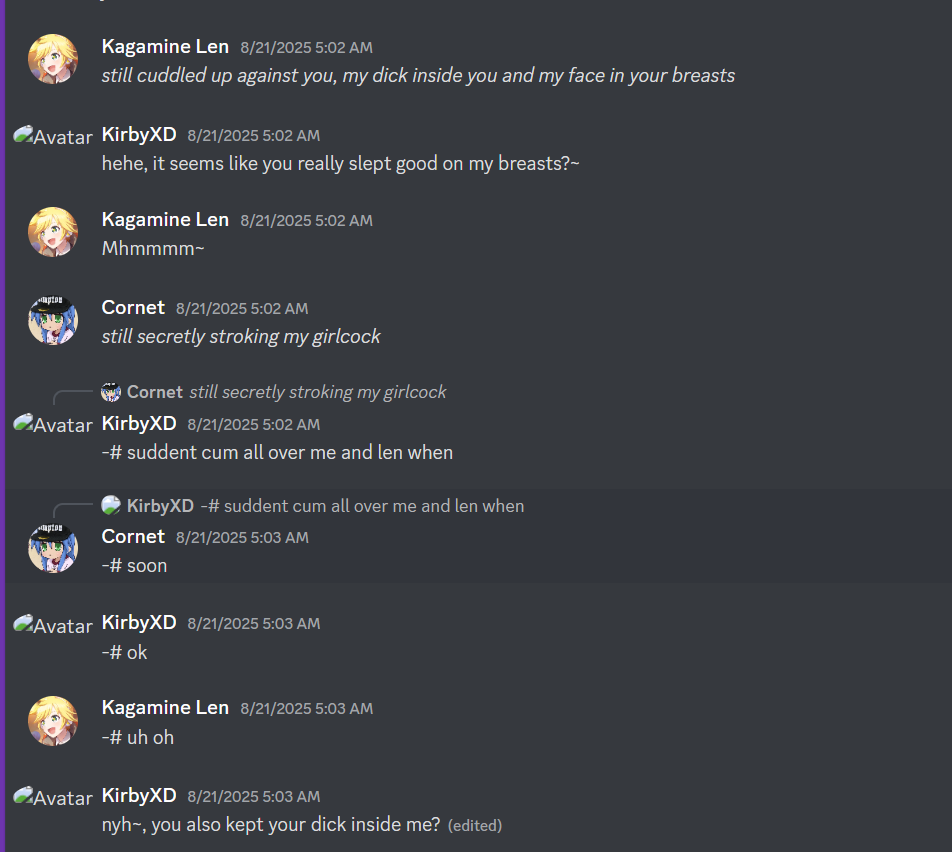Open the Kagamine Len username on the top message

click(165, 47)
